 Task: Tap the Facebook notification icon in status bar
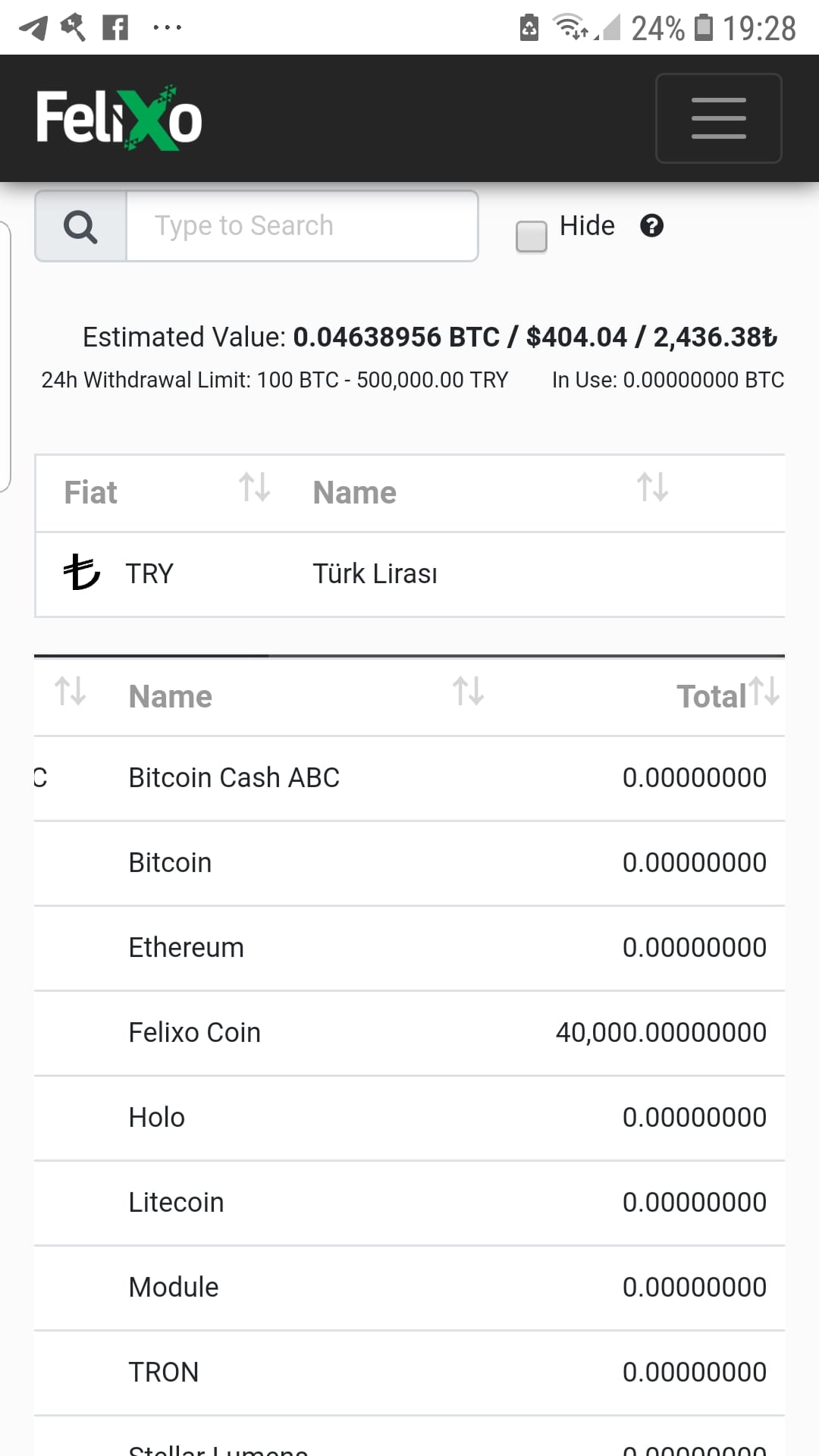(115, 28)
